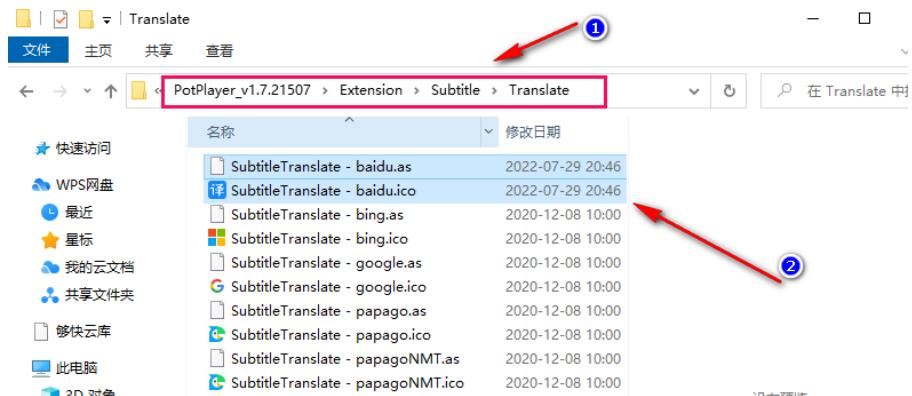Select file SubtitleTranslate - papago.ico

tap(331, 335)
